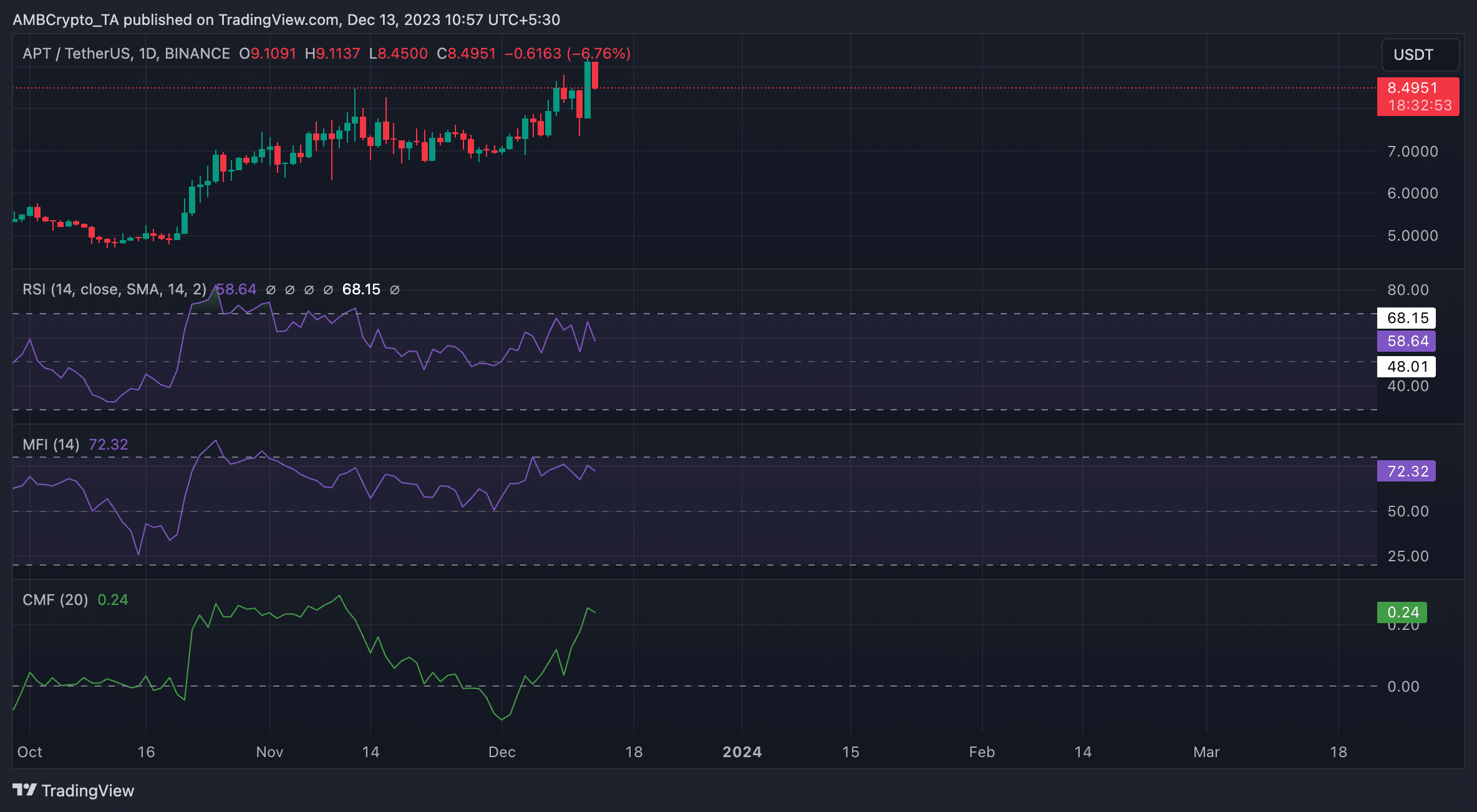1477x812 pixels.
Task: Click the MFI (14) indicator label
Action: coord(51,445)
